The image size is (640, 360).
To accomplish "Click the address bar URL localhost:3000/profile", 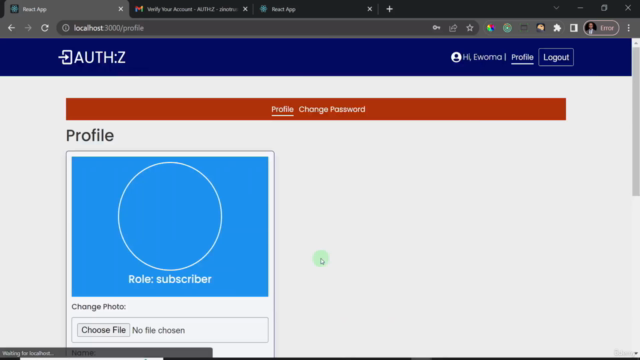I will pos(109,28).
